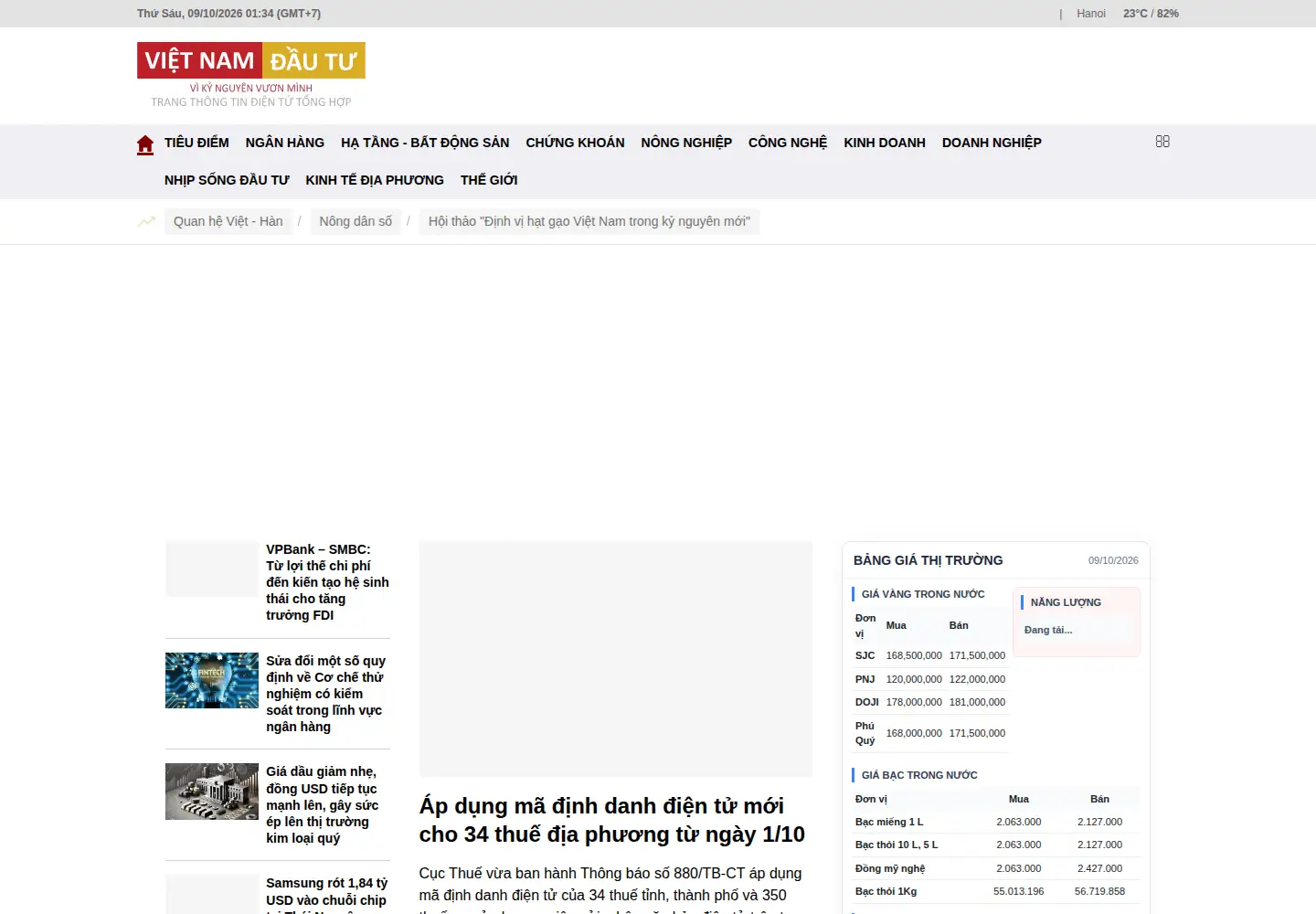Open NÔNG NGHIỆP section
The image size is (1316, 914).
coord(686,143)
